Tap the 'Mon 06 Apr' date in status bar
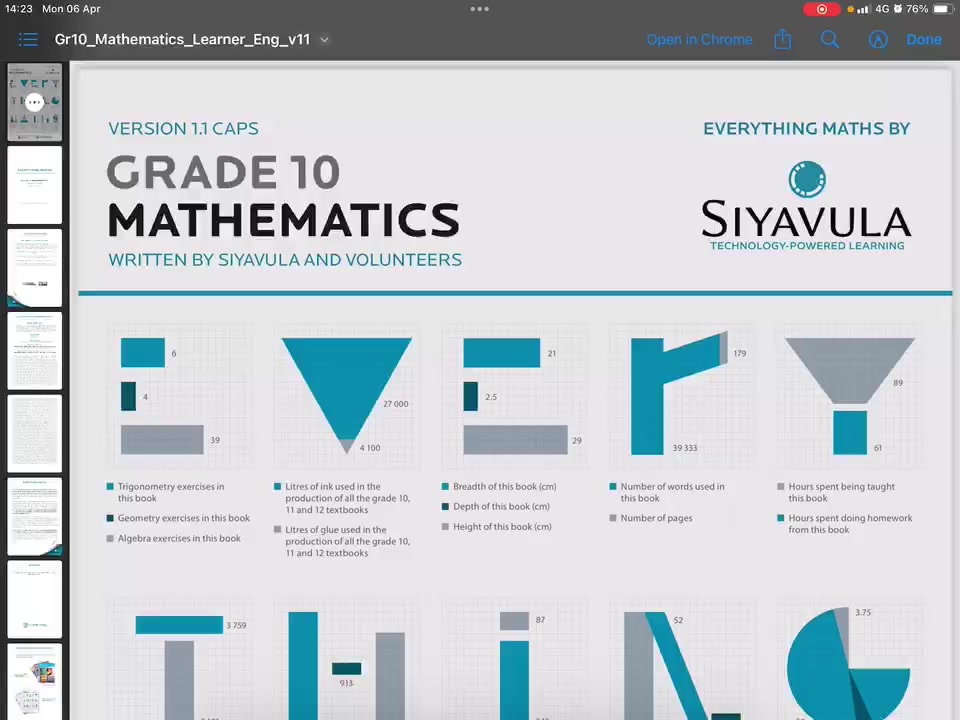The image size is (960, 720). tap(71, 9)
